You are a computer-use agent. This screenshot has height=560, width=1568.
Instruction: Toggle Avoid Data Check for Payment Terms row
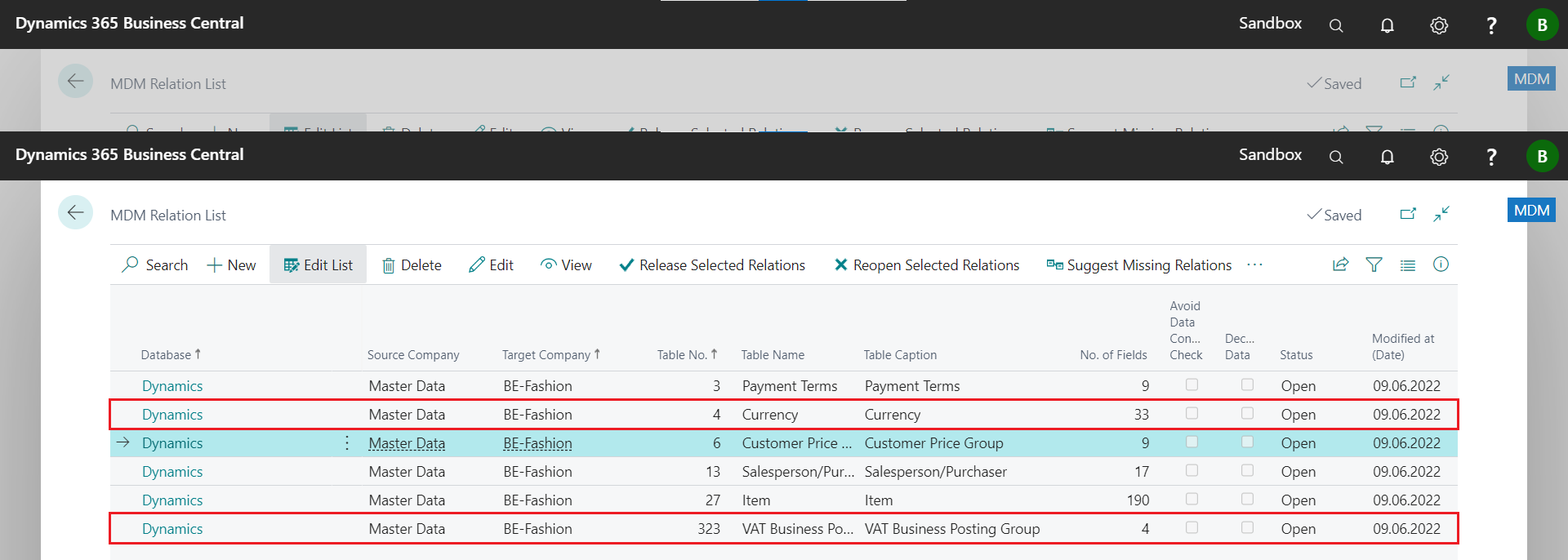pyautogui.click(x=1192, y=384)
